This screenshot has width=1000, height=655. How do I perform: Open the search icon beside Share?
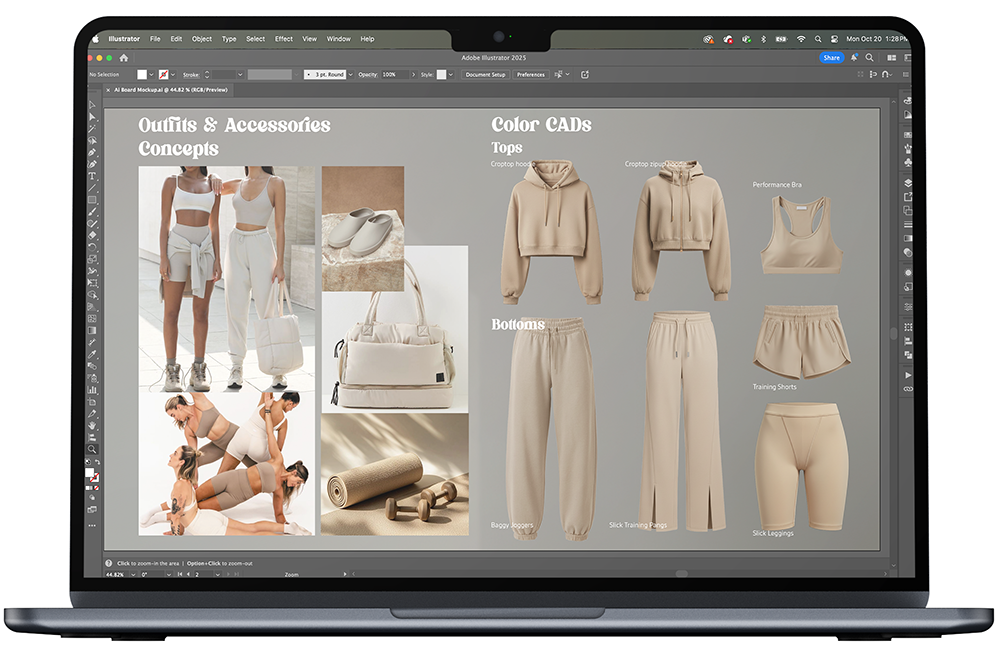click(869, 58)
